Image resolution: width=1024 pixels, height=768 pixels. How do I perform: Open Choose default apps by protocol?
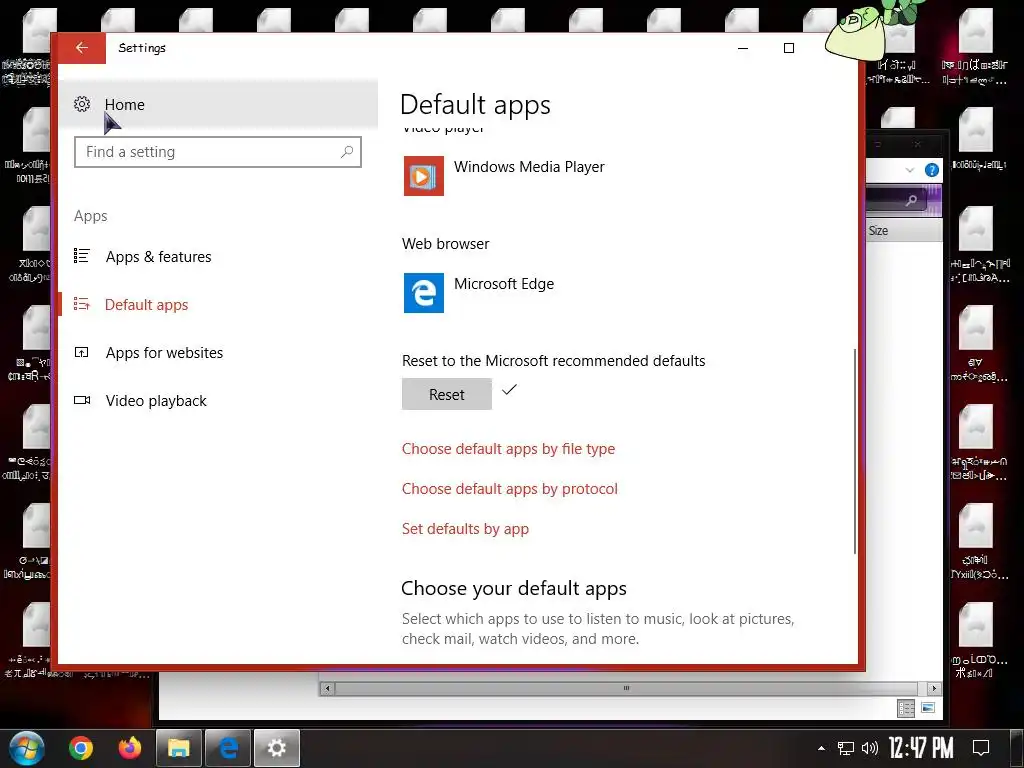(509, 489)
